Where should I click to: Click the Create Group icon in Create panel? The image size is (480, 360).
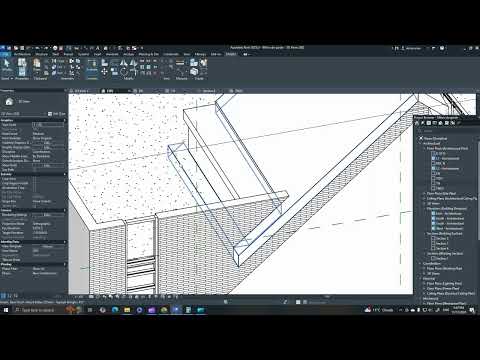(194, 72)
